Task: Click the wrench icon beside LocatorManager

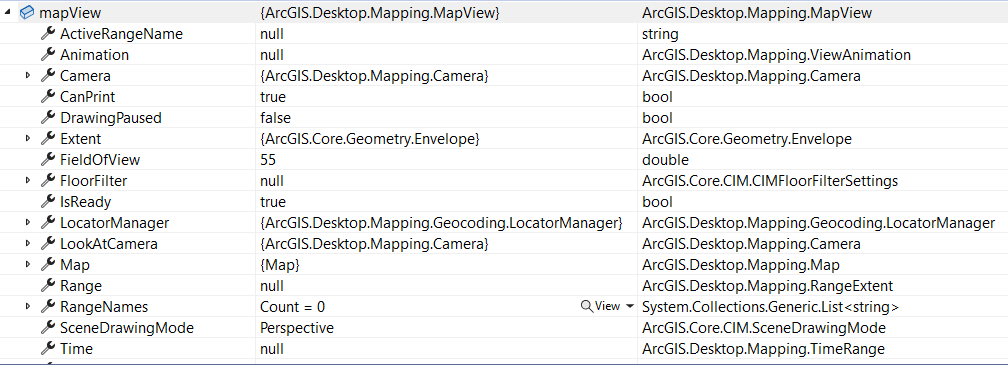Action: (48, 223)
